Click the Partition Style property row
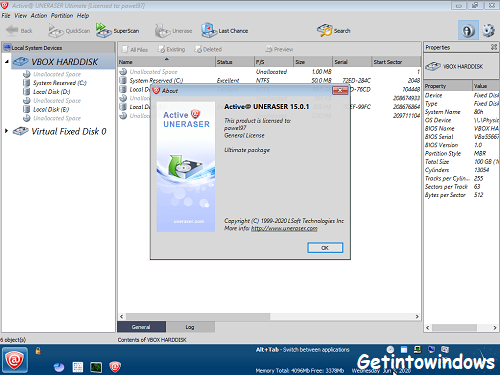This screenshot has width=500, height=375. coord(462,153)
